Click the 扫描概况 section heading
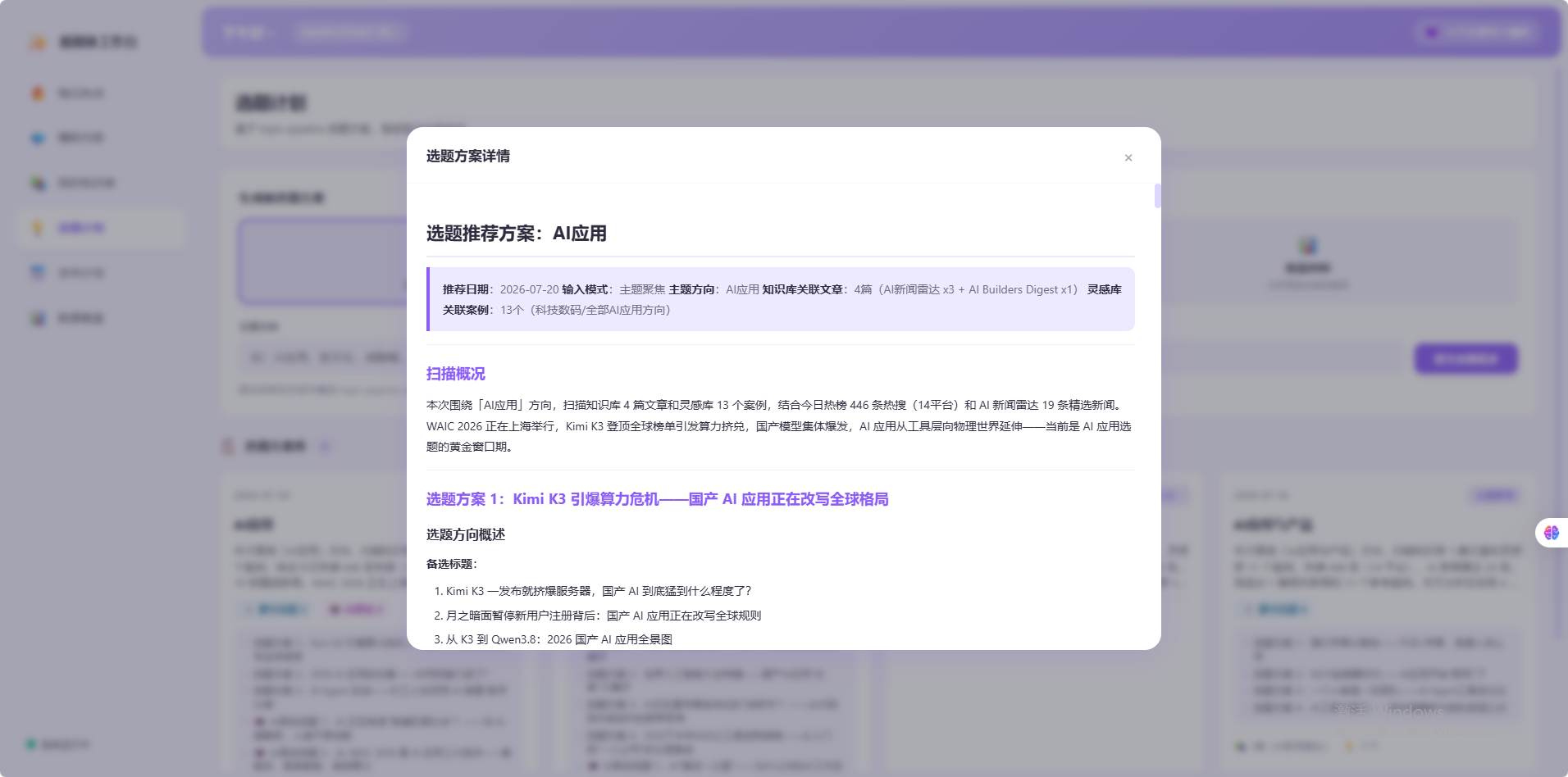The width and height of the screenshot is (1568, 777). tap(456, 374)
